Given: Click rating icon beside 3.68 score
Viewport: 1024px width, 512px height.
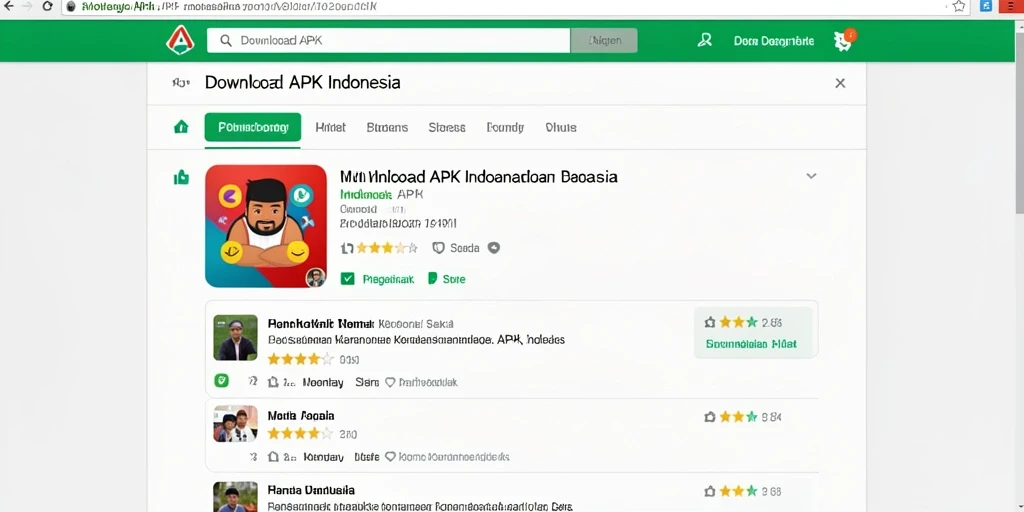Looking at the screenshot, I should coord(710,491).
